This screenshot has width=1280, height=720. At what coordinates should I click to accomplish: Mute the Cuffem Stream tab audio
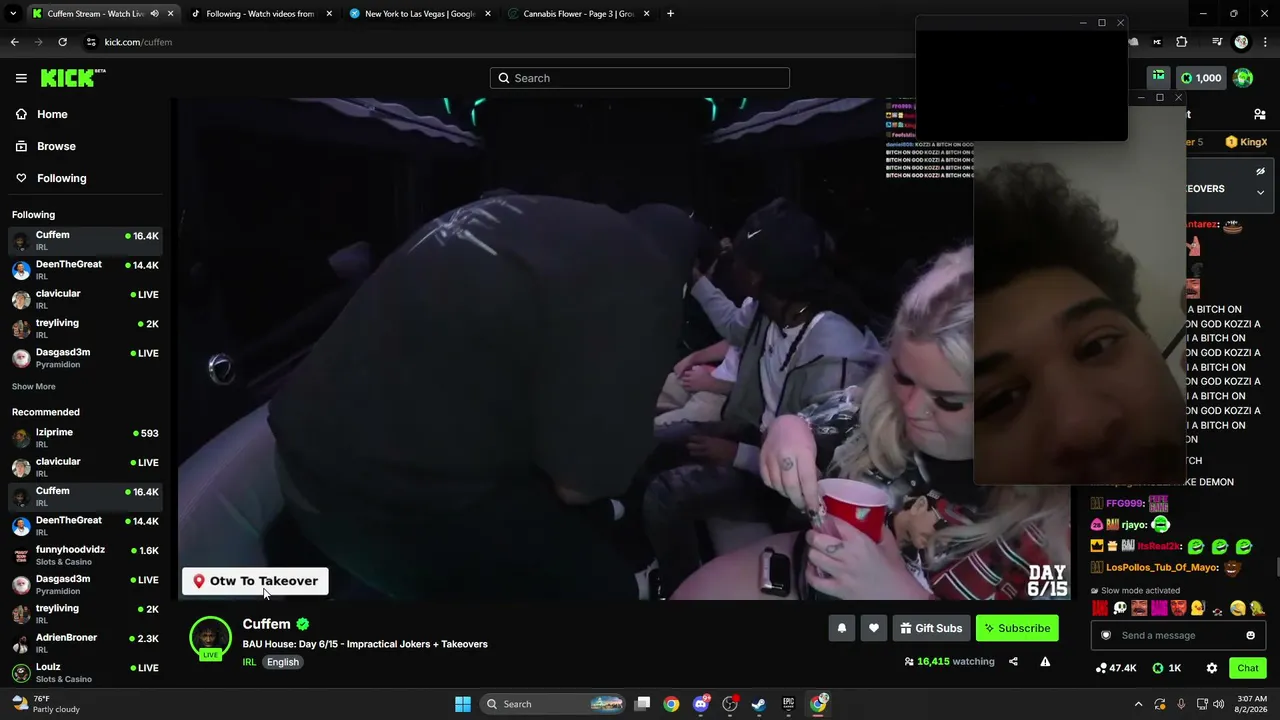[x=154, y=14]
